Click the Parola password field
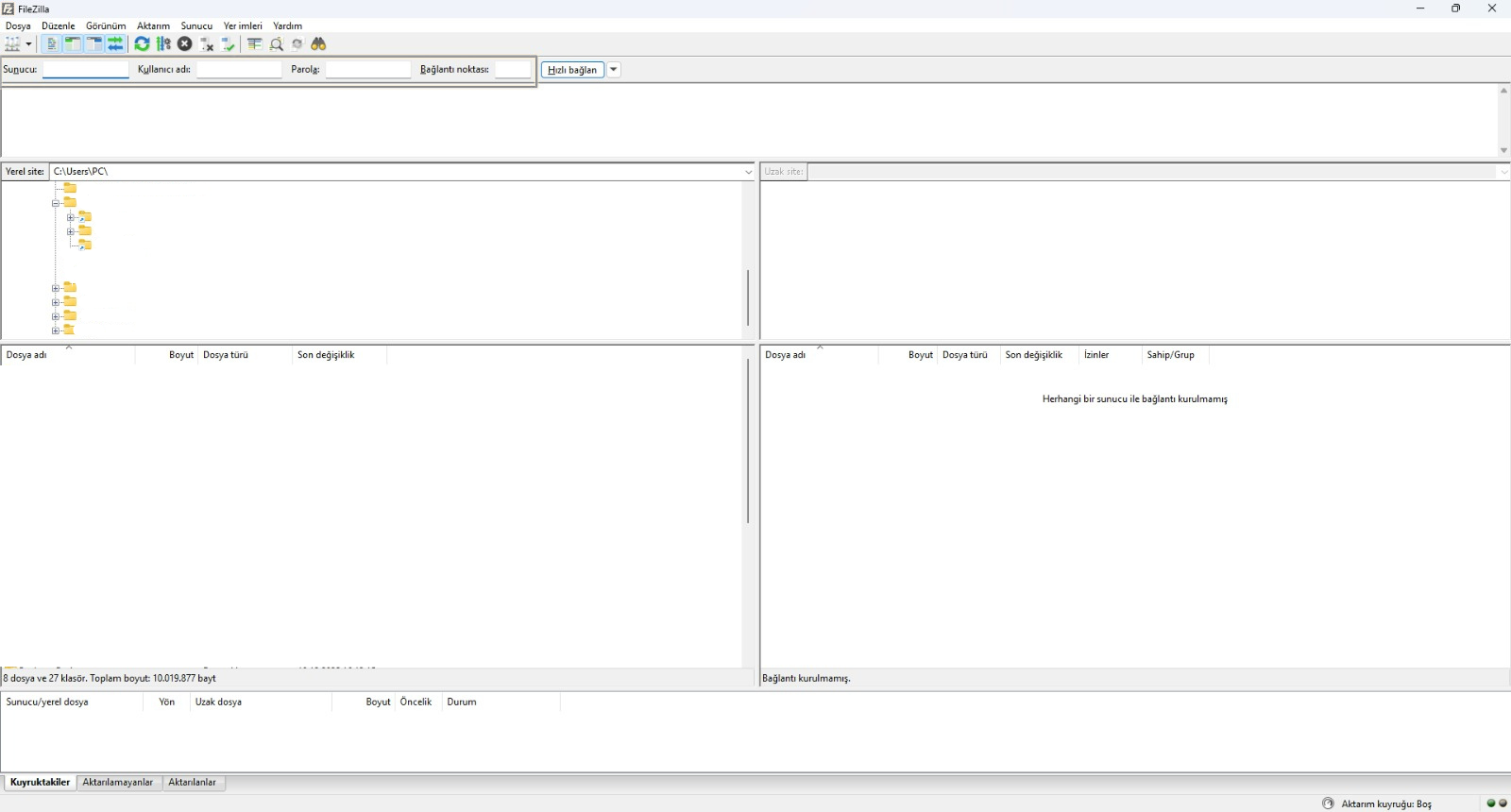Image resolution: width=1511 pixels, height=812 pixels. 368,70
